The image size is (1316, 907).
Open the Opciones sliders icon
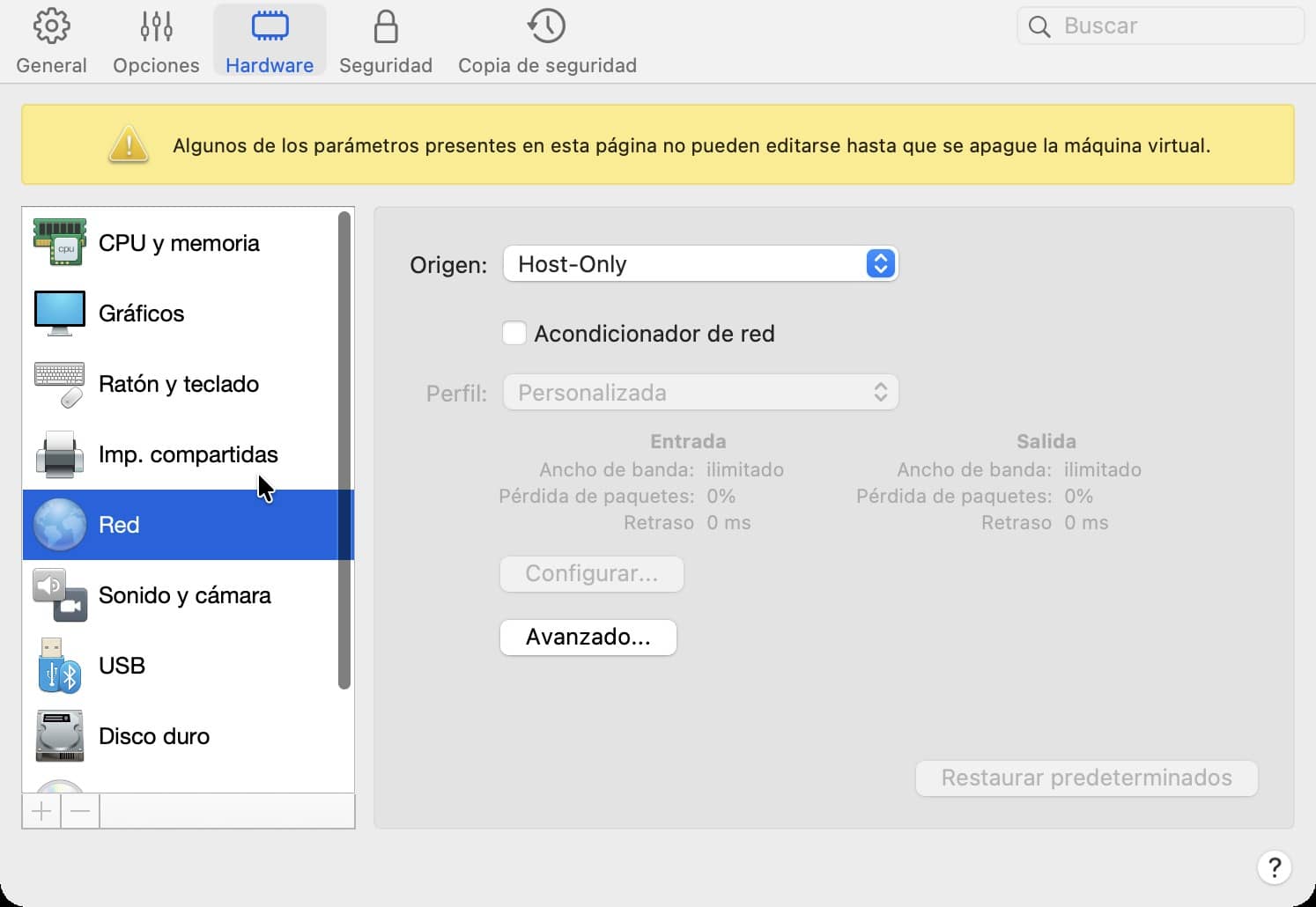(156, 26)
